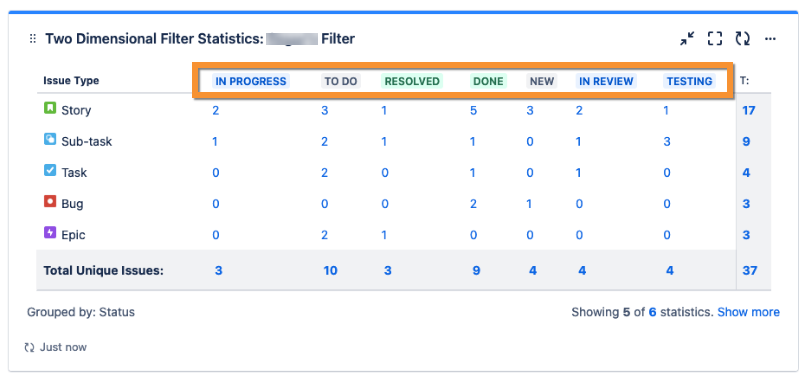Click the Grouped by: Status text

81,312
